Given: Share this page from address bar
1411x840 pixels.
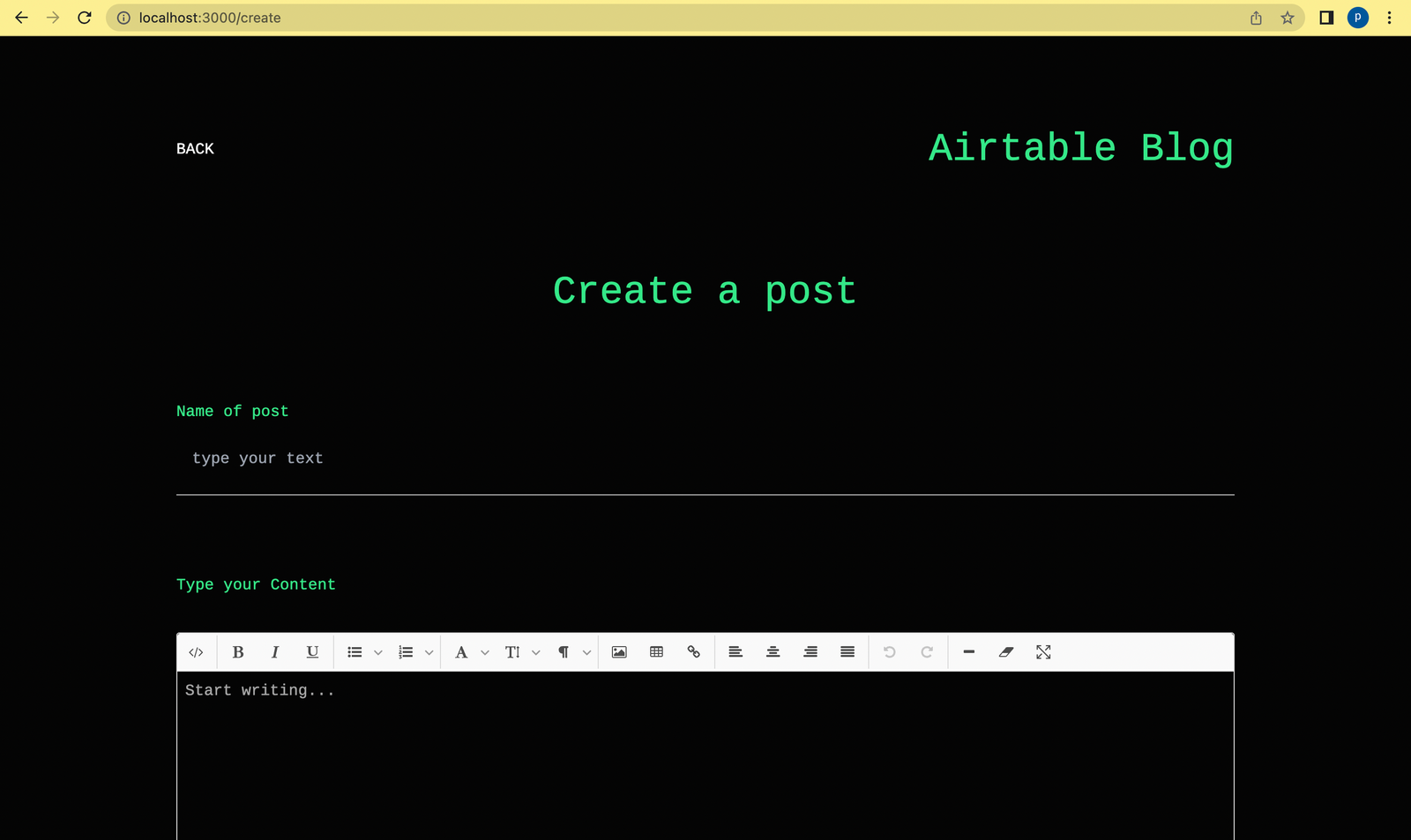Looking at the screenshot, I should [x=1256, y=18].
